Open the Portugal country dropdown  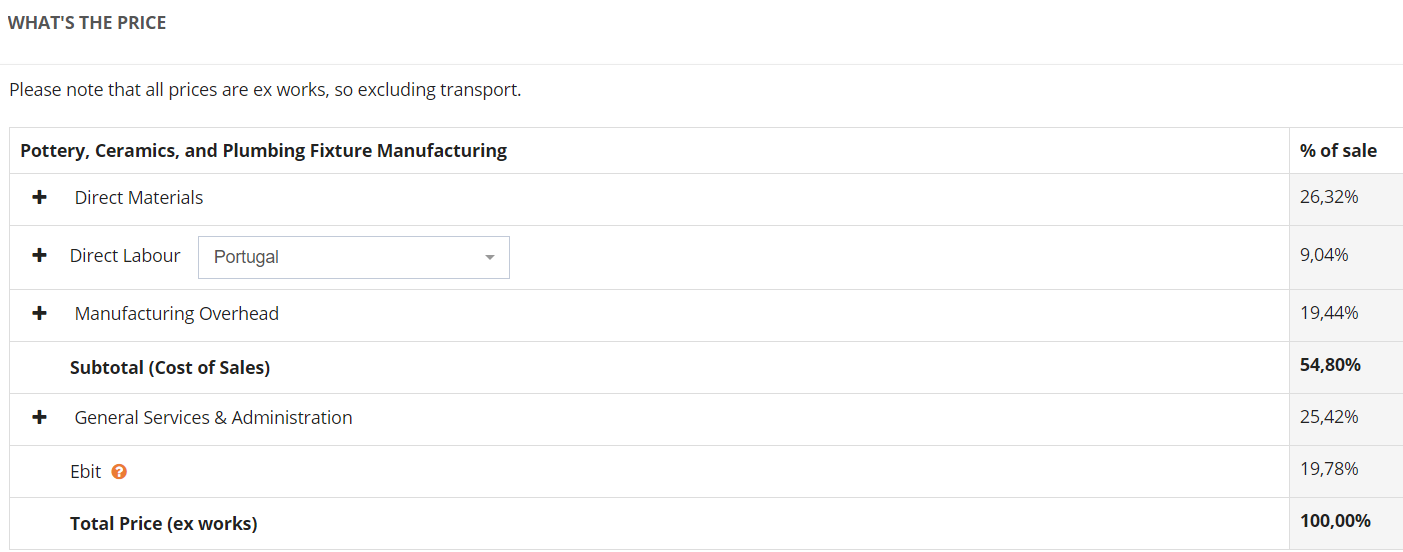[354, 257]
